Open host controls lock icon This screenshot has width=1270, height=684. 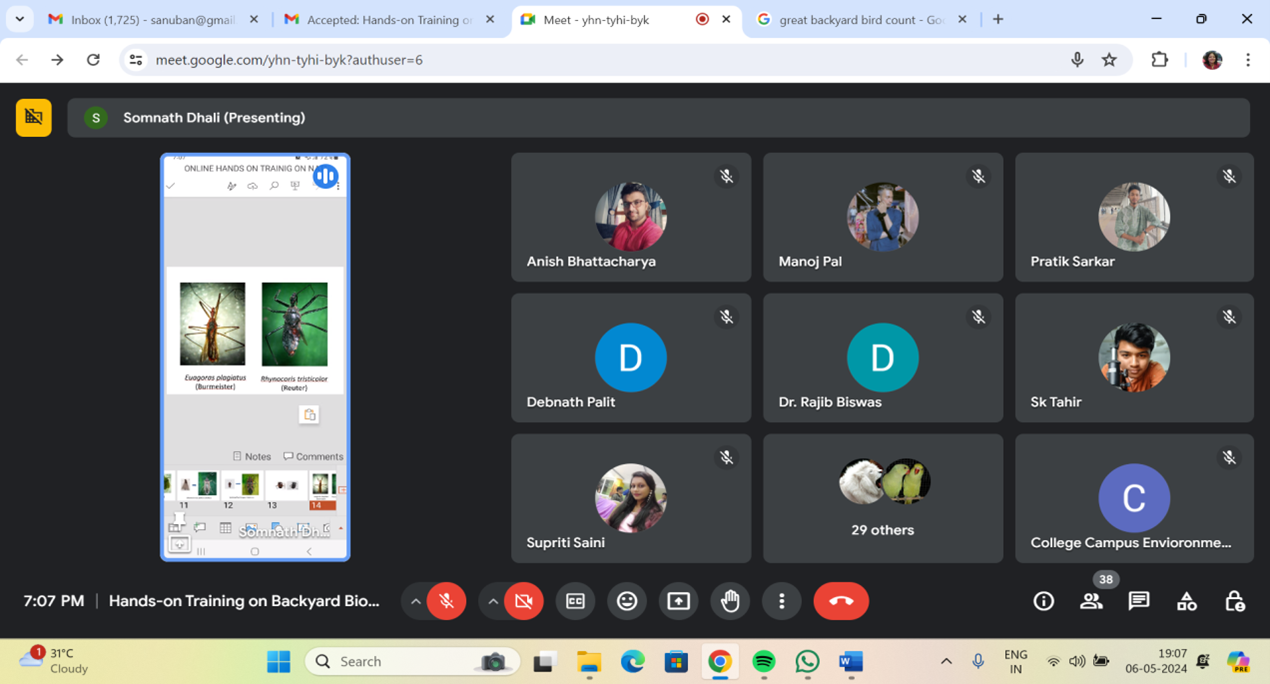(x=1235, y=601)
